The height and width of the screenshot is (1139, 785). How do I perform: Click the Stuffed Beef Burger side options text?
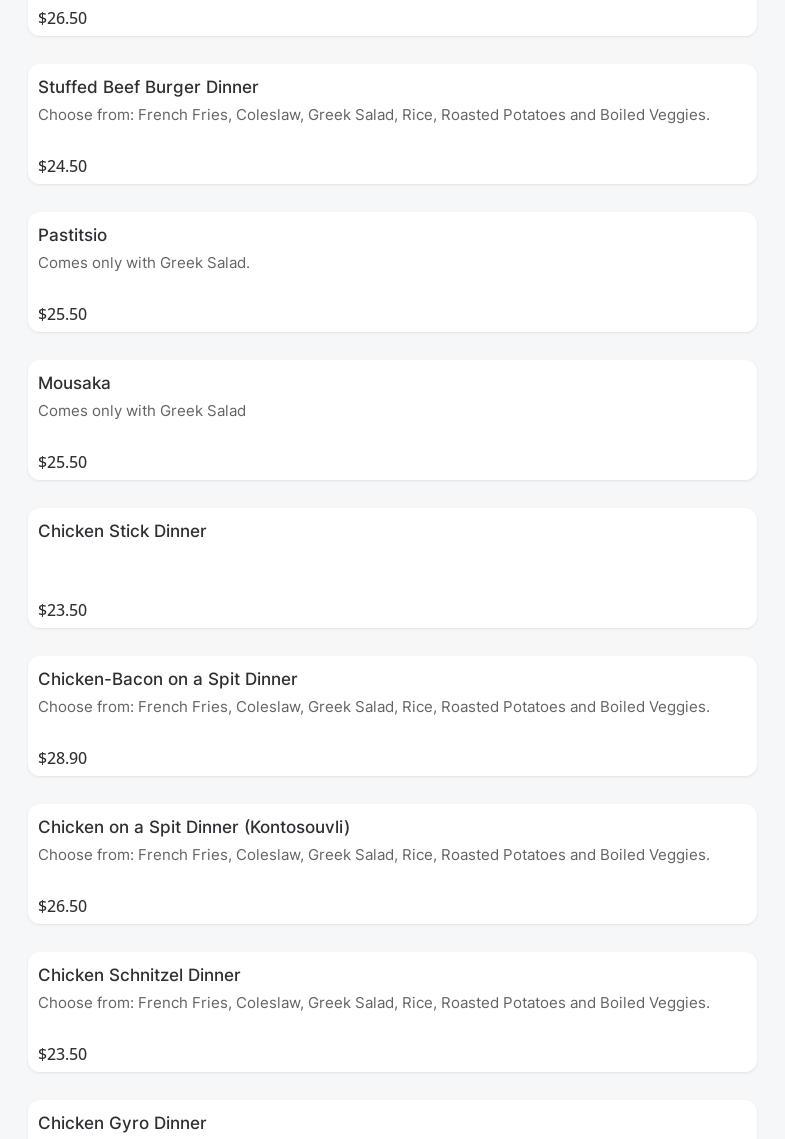click(373, 115)
